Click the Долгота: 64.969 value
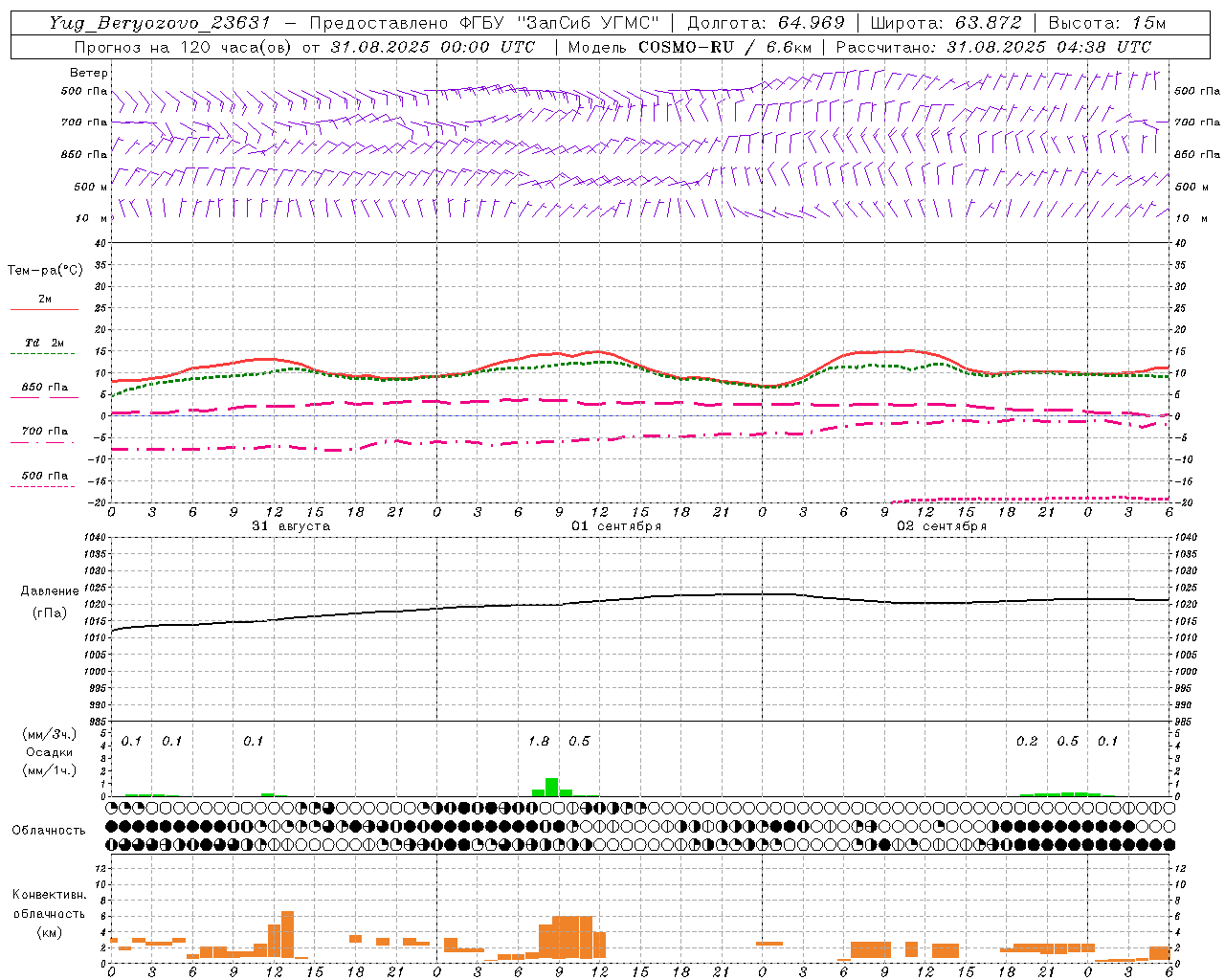 (x=766, y=23)
